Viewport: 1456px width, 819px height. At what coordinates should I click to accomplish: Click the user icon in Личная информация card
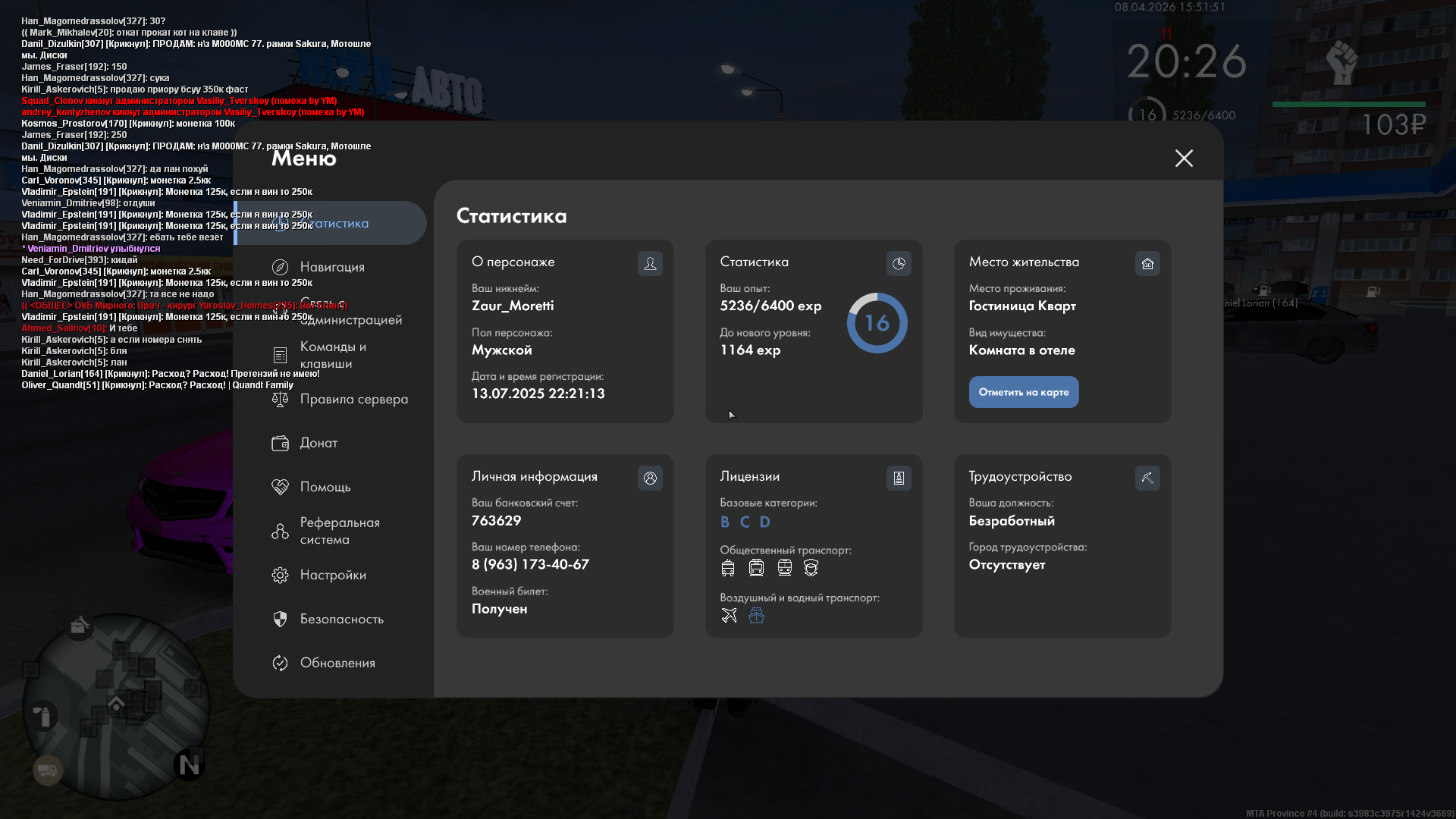pyautogui.click(x=650, y=478)
